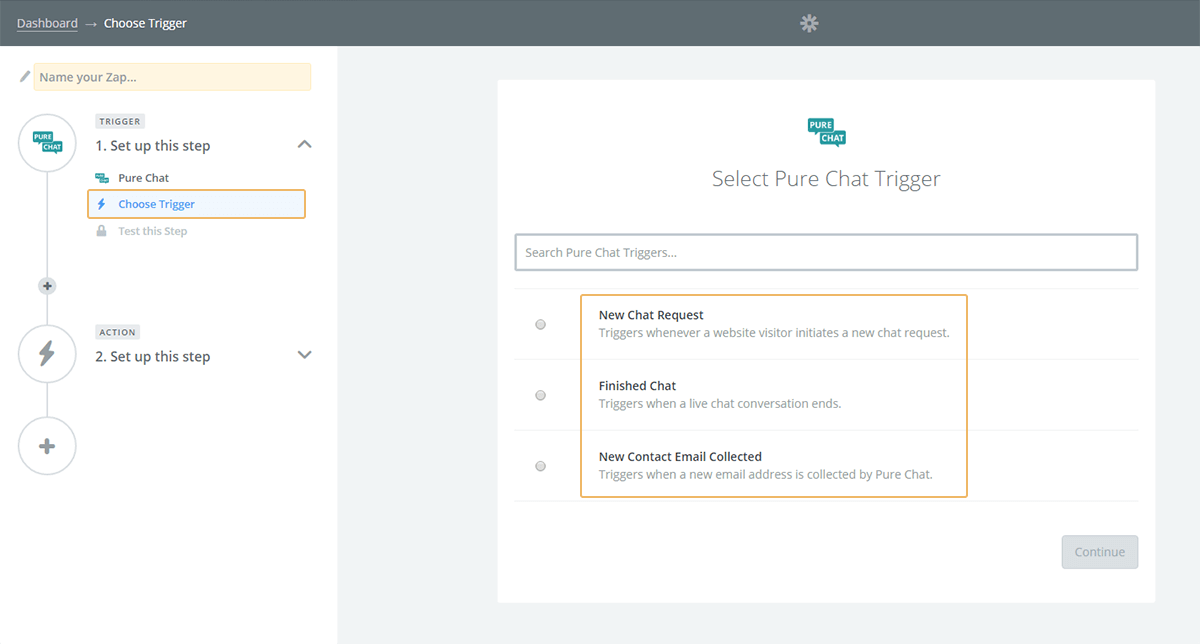Select the Finished Chat radio button
The image size is (1200, 644).
[x=541, y=395]
